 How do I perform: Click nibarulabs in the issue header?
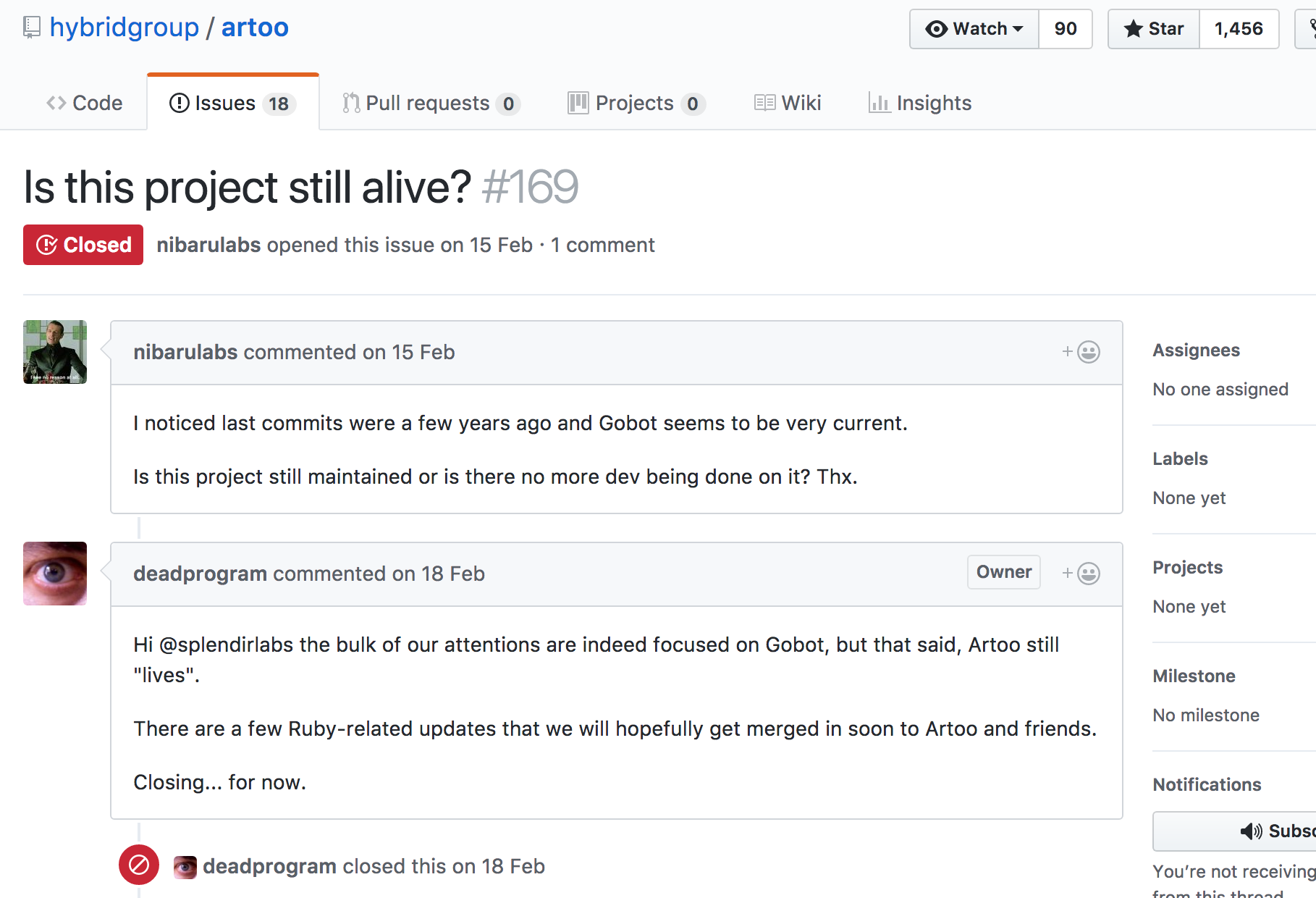[x=208, y=245]
